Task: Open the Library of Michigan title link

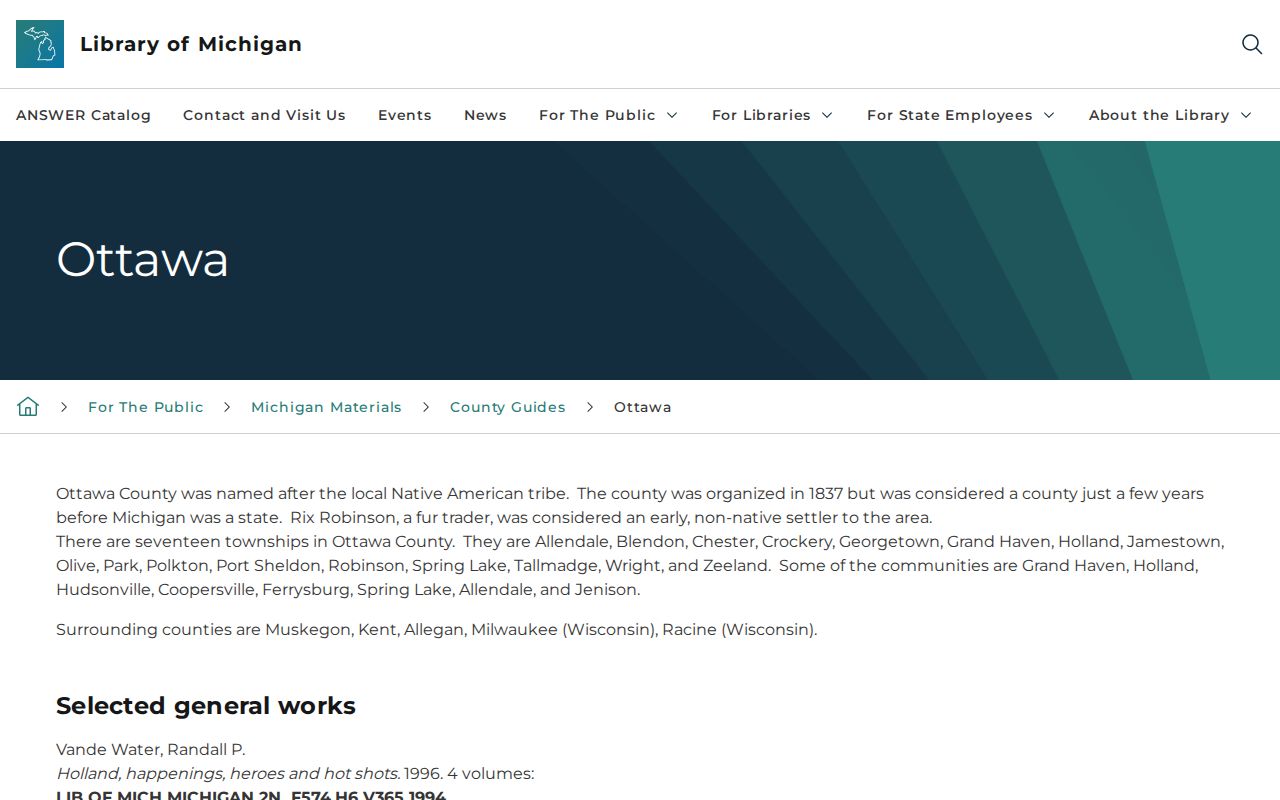Action: [x=191, y=44]
